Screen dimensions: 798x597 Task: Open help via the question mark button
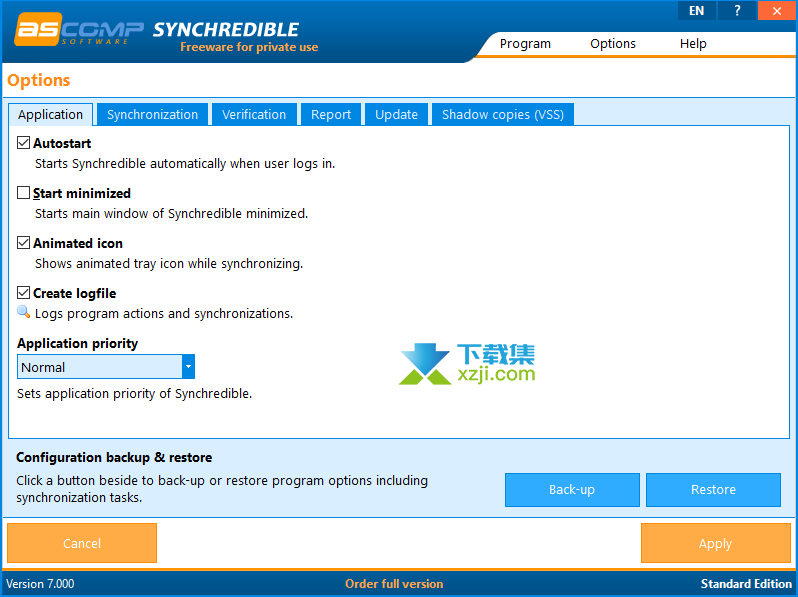[x=736, y=11]
